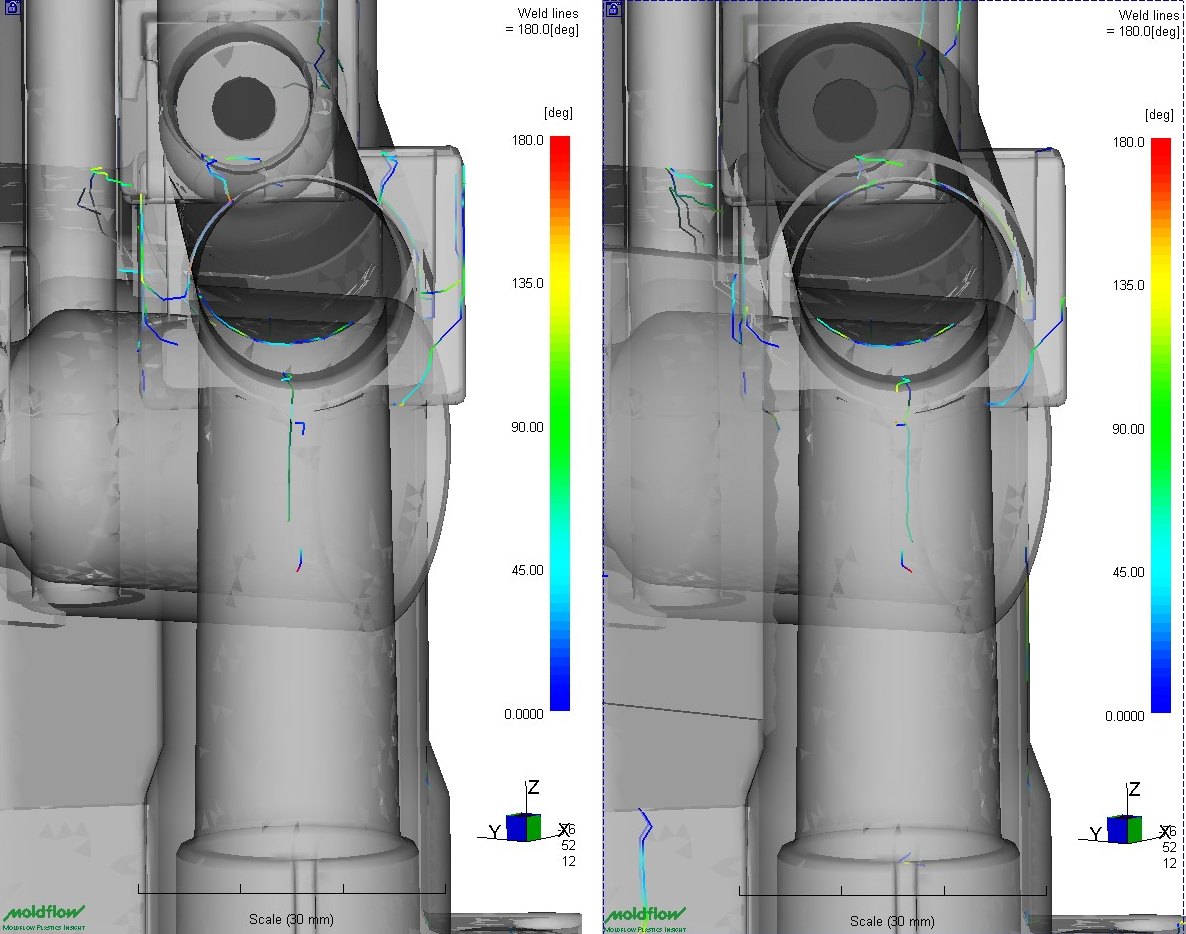Click the lock icon in the left viewport

click(13, 8)
